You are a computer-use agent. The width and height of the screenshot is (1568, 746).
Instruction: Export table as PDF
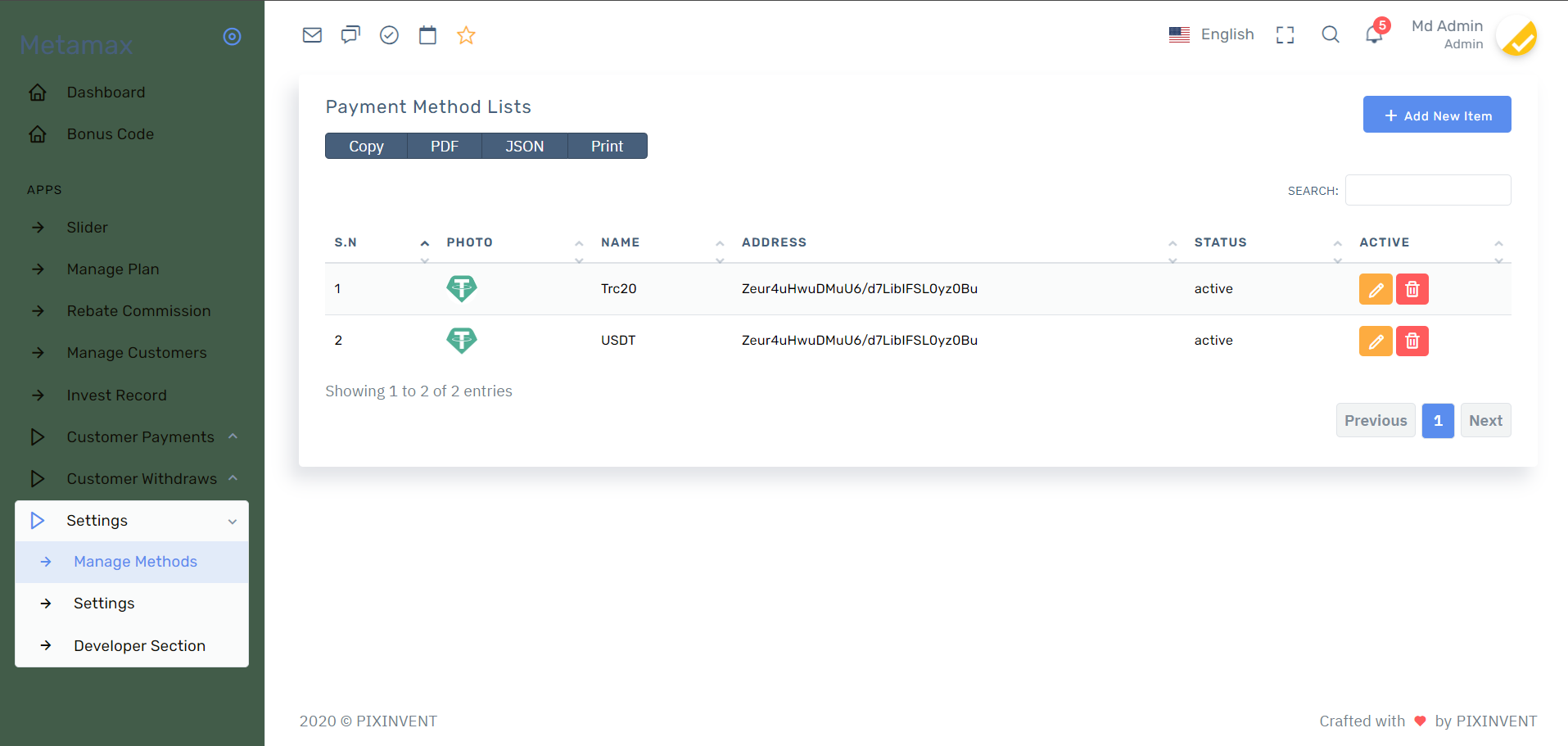[x=445, y=146]
